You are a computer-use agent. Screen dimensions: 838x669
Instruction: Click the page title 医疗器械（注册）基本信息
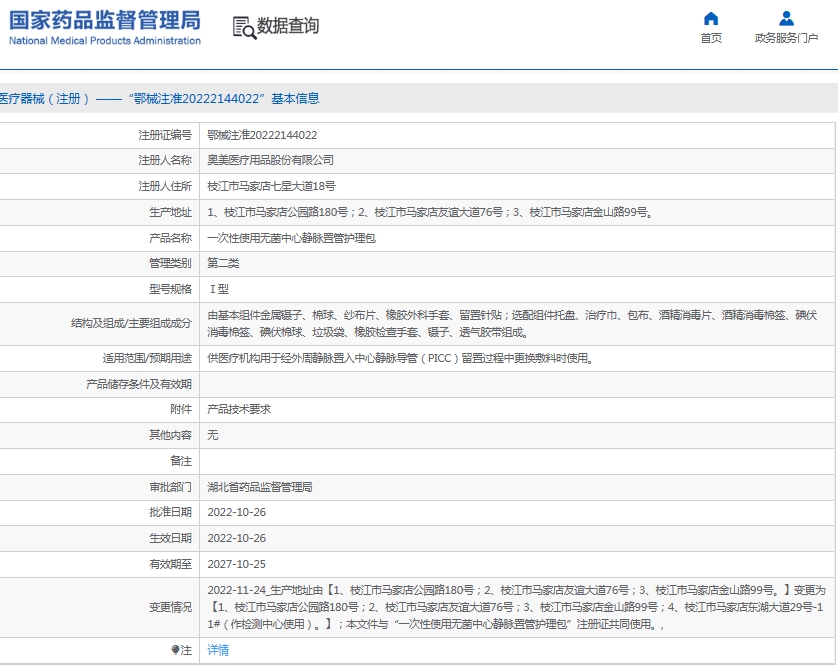point(159,98)
